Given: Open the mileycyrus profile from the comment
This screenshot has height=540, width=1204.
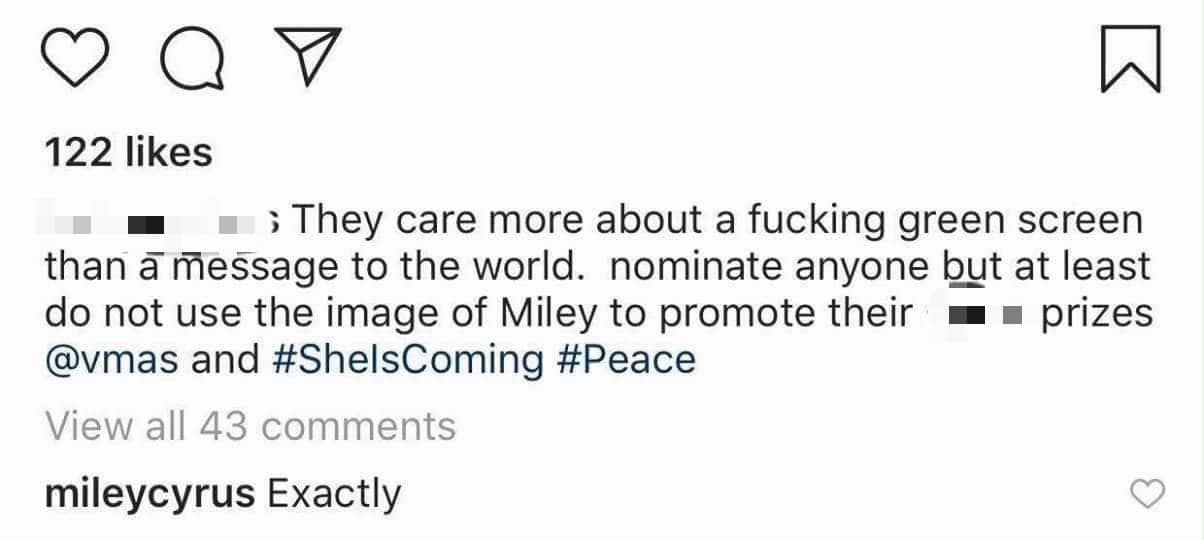Looking at the screenshot, I should [x=151, y=495].
